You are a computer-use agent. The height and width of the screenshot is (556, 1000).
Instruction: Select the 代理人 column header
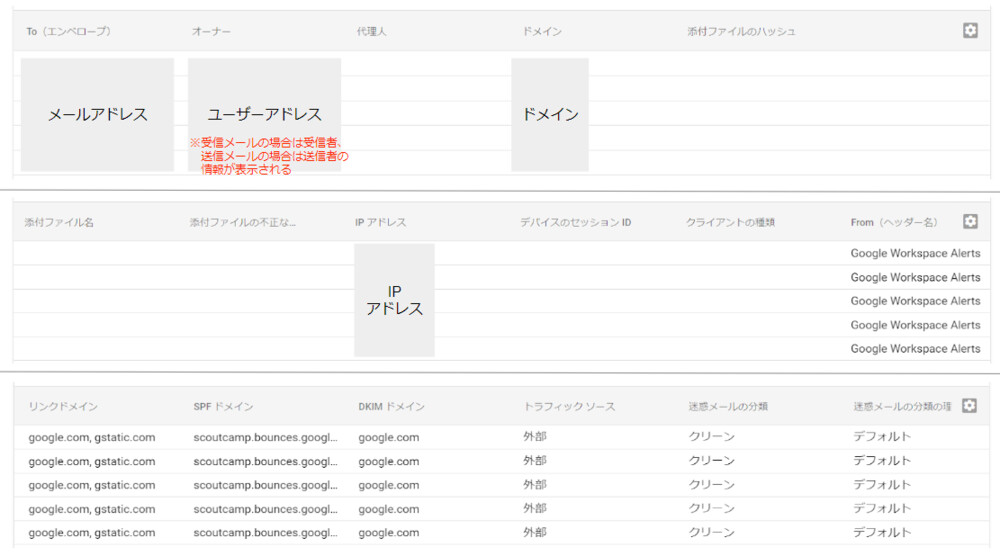pyautogui.click(x=371, y=32)
